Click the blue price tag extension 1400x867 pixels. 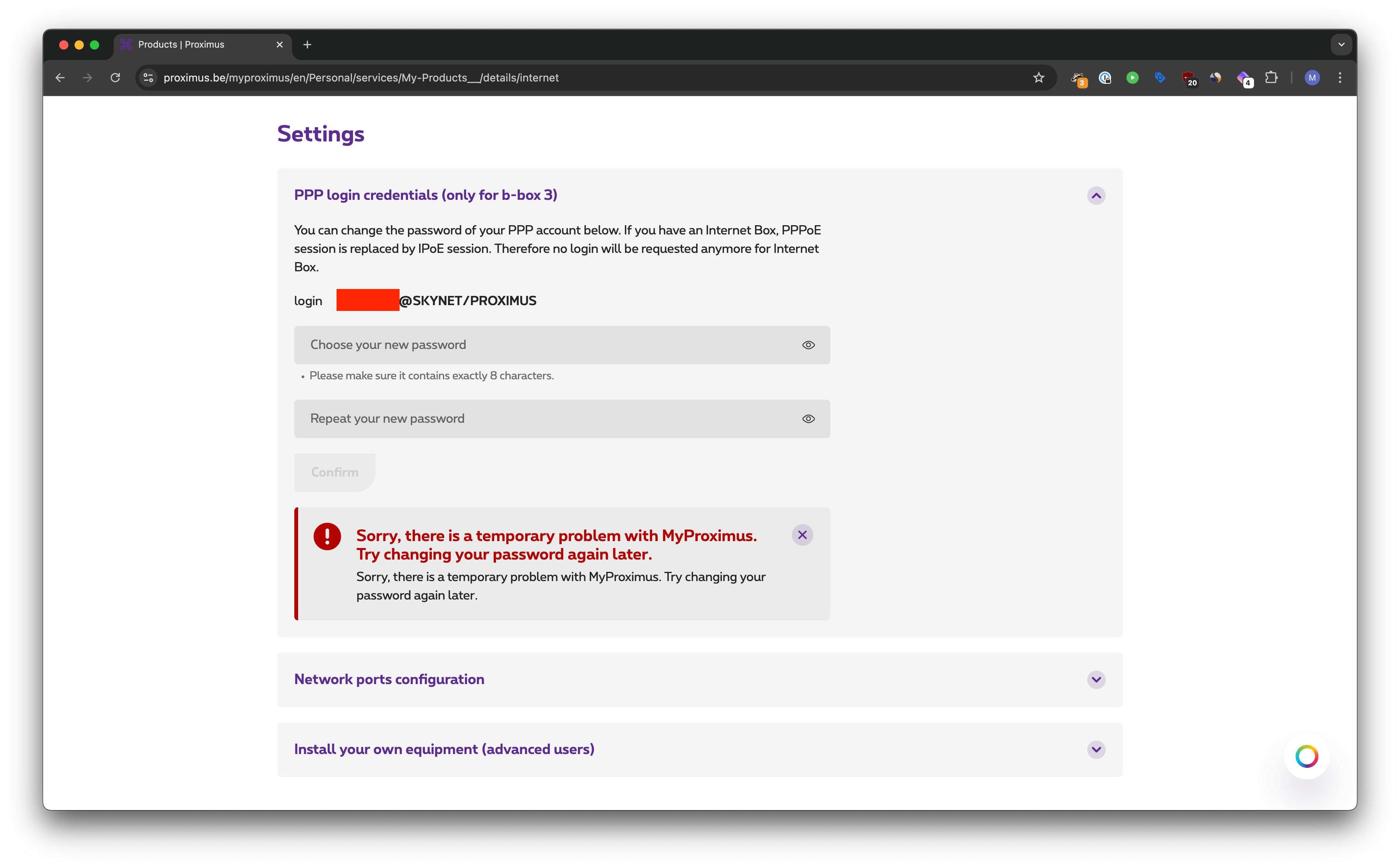1160,77
